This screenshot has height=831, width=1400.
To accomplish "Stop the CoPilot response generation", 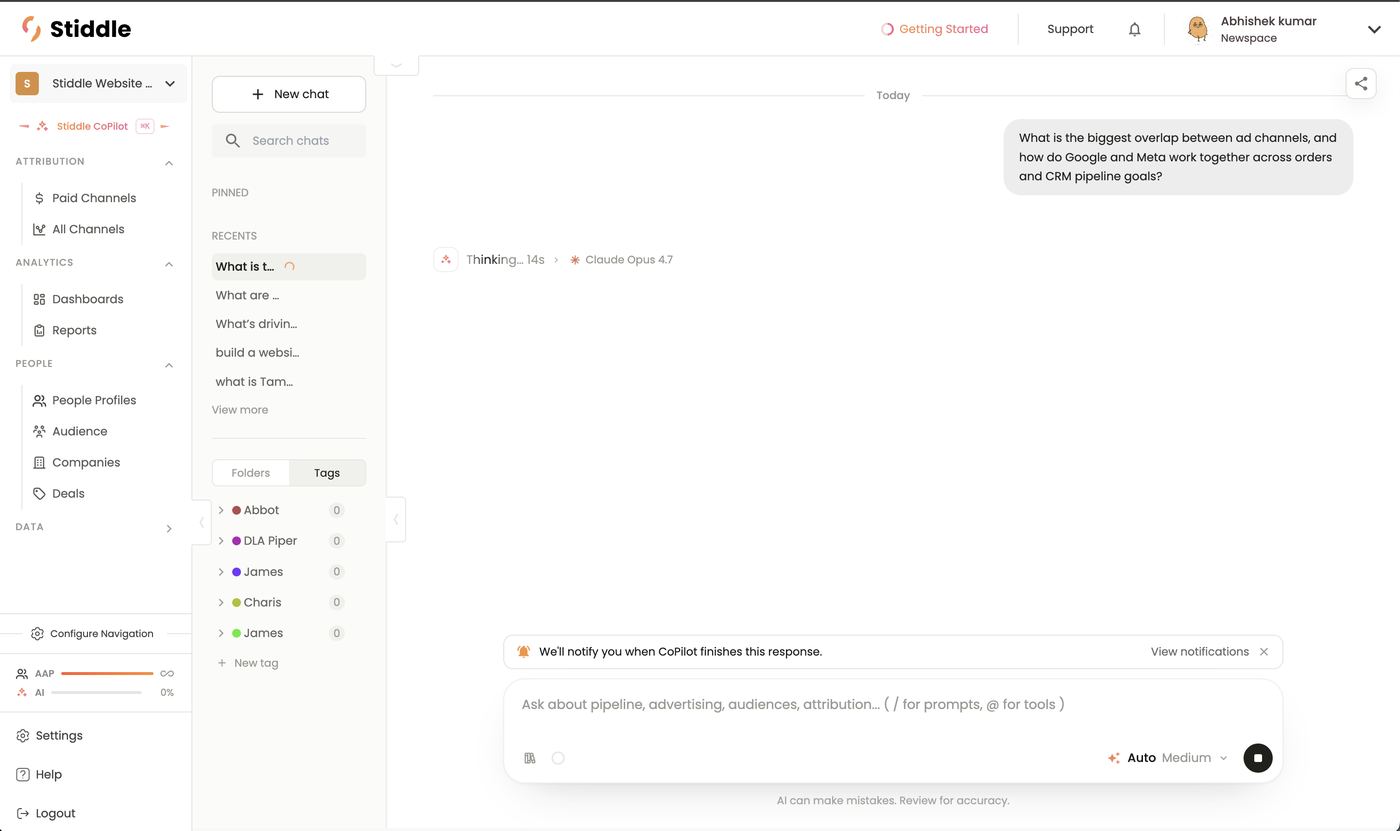I will [x=1257, y=758].
